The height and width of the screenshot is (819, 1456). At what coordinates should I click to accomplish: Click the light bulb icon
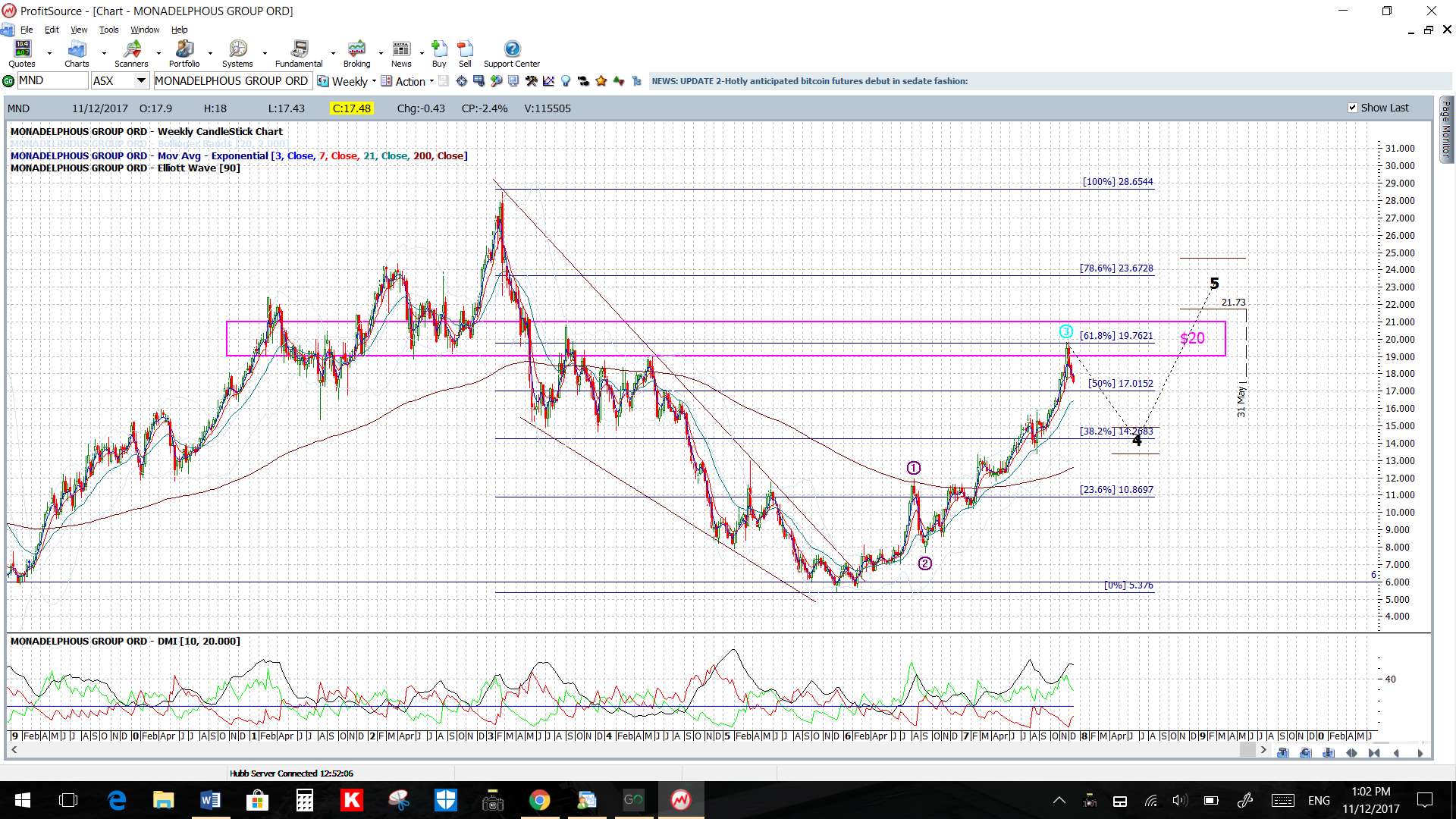click(x=565, y=81)
